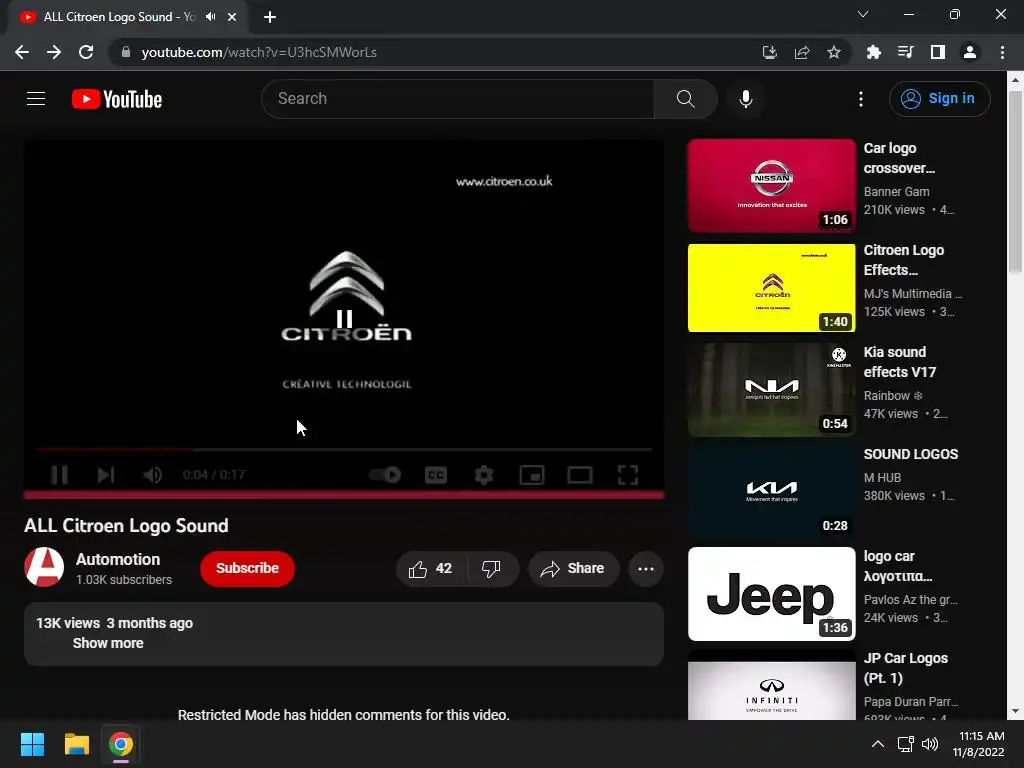Open player settings gear

484,475
